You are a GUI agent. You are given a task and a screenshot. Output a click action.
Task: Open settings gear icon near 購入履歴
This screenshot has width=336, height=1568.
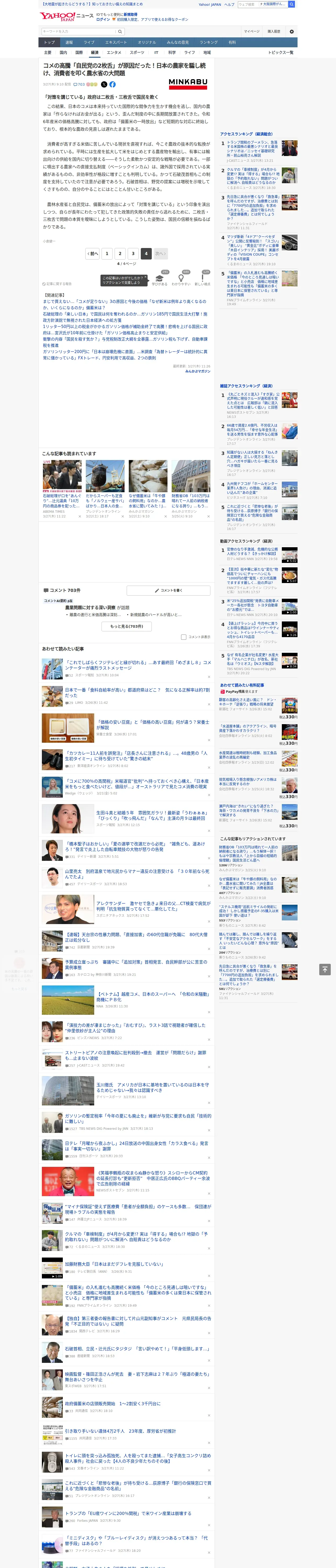(292, 32)
